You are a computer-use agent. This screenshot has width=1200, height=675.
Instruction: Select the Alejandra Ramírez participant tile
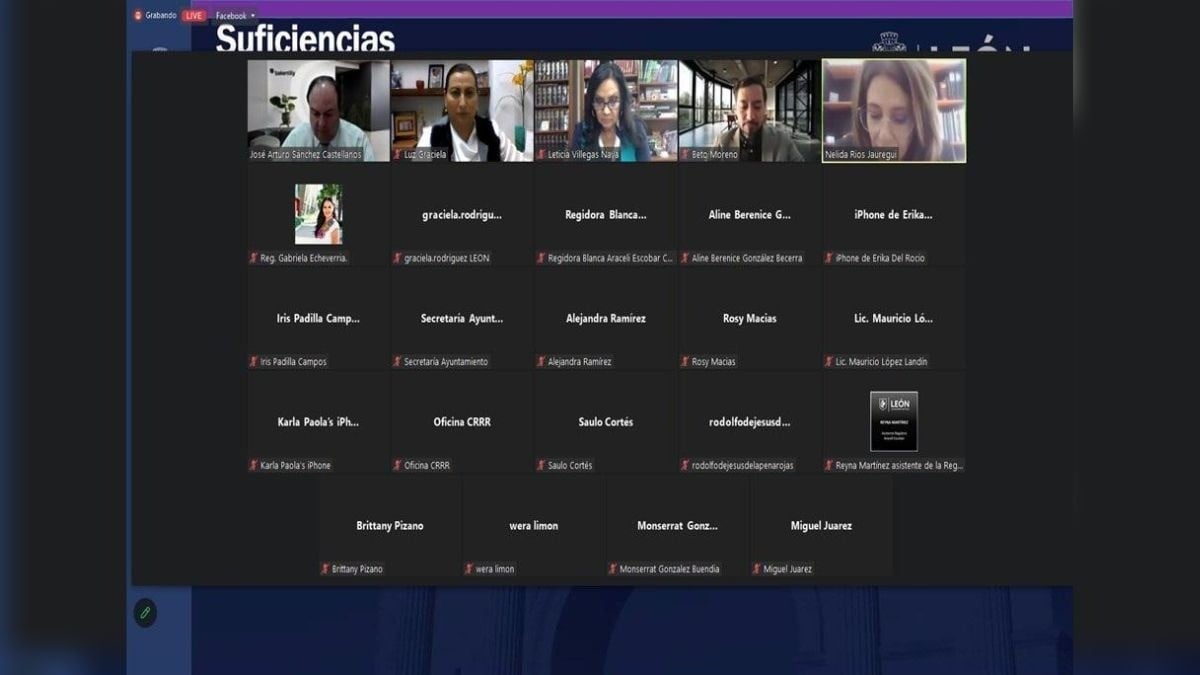(606, 319)
